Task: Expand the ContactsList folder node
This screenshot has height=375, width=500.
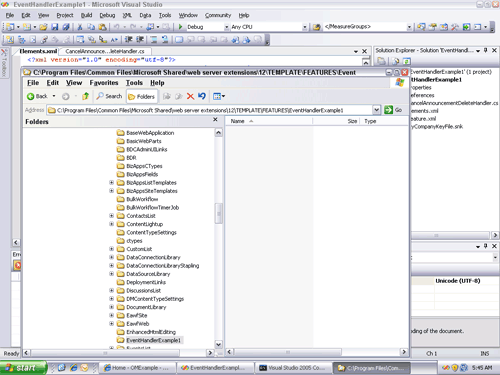Action: [112, 216]
